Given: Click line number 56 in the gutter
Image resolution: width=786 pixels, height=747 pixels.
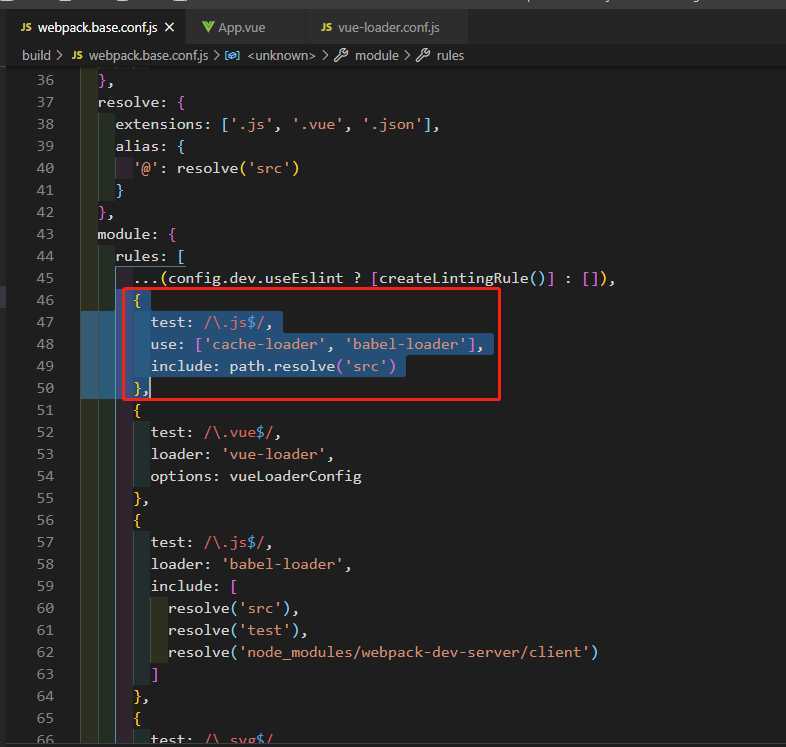Looking at the screenshot, I should coord(45,520).
